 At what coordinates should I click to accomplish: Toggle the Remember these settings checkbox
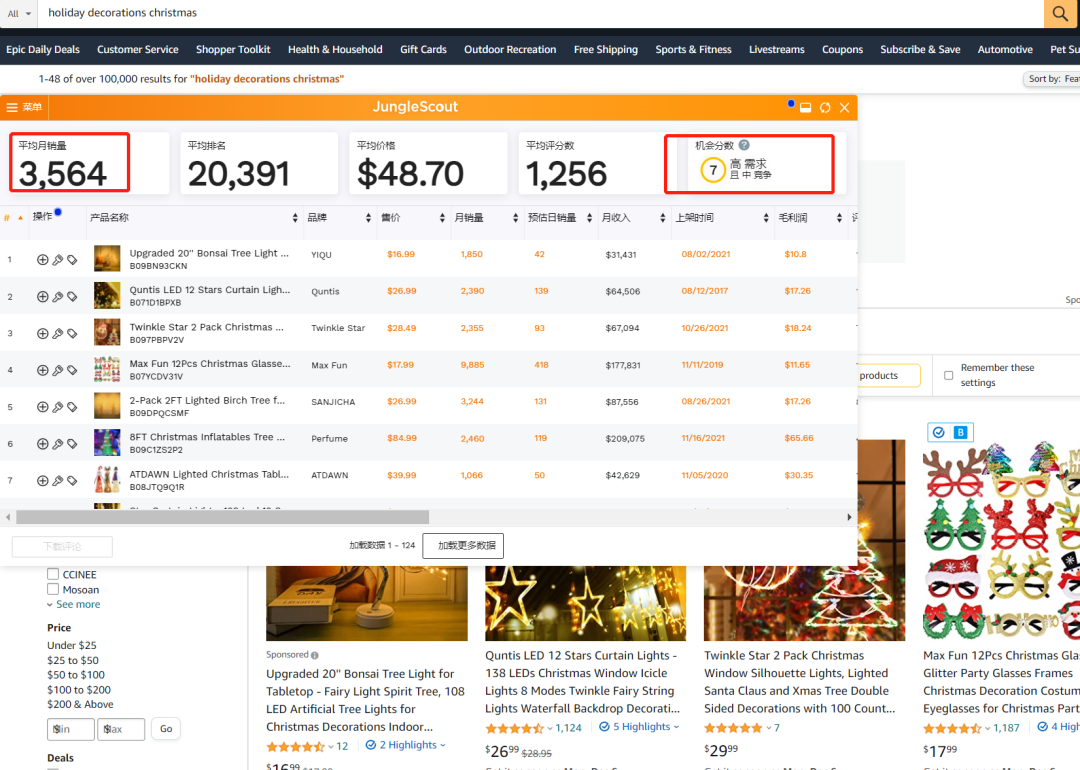pos(948,375)
